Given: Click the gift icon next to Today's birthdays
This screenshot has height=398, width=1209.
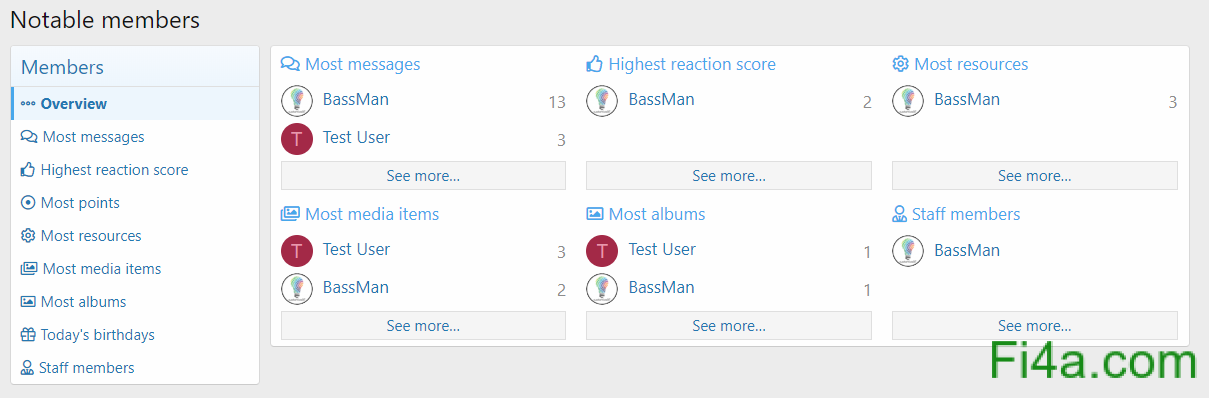Looking at the screenshot, I should (28, 335).
